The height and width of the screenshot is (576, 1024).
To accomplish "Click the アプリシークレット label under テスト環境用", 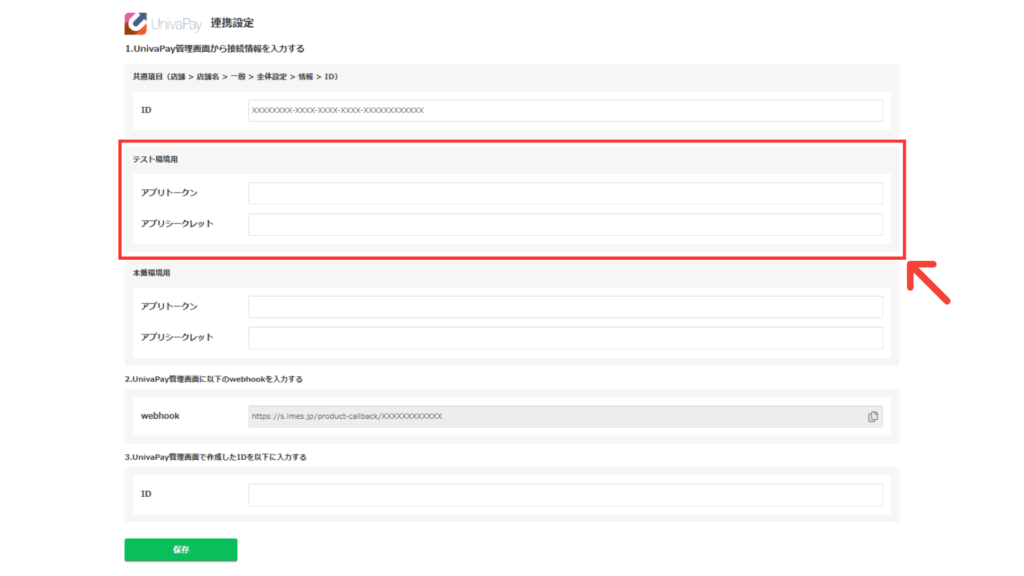I will click(x=177, y=223).
